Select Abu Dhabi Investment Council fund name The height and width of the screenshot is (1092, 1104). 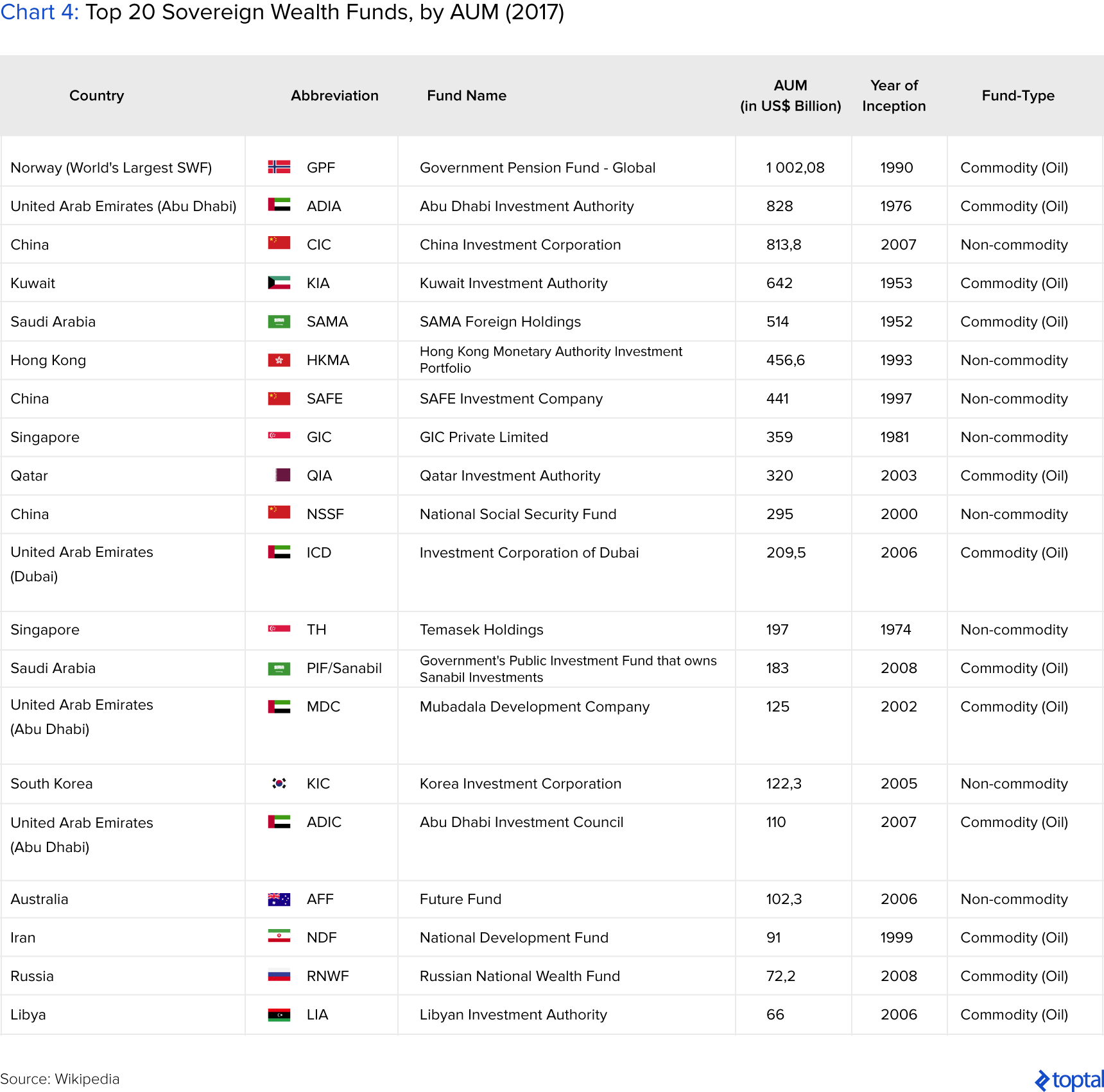click(521, 822)
